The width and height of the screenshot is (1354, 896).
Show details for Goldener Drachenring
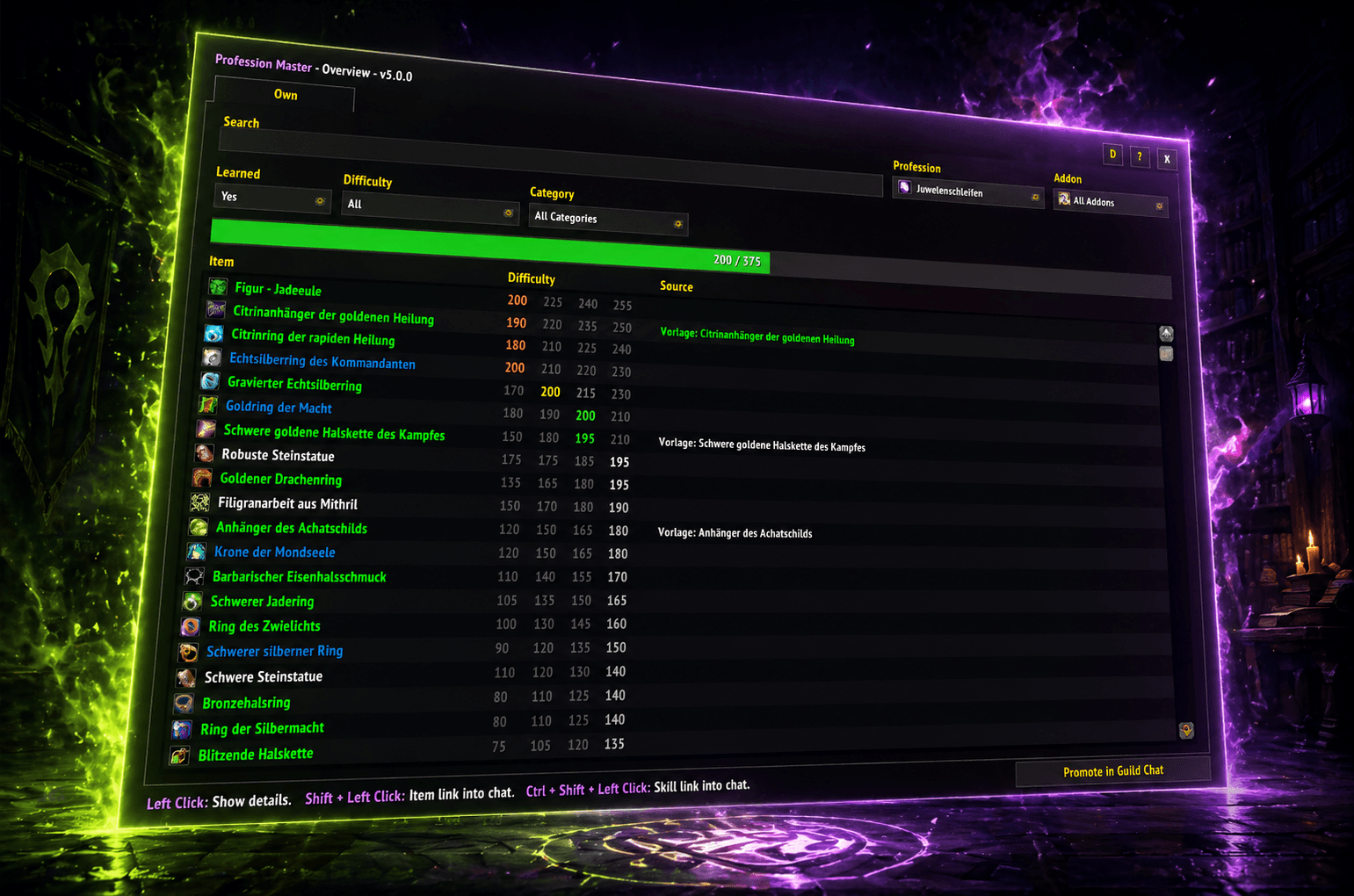[x=281, y=479]
